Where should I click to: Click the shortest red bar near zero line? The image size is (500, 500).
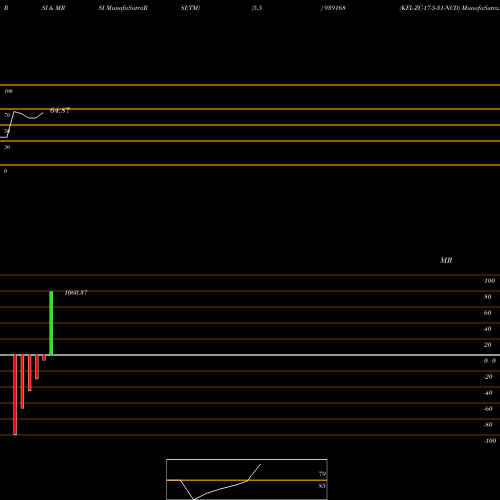coord(44,358)
